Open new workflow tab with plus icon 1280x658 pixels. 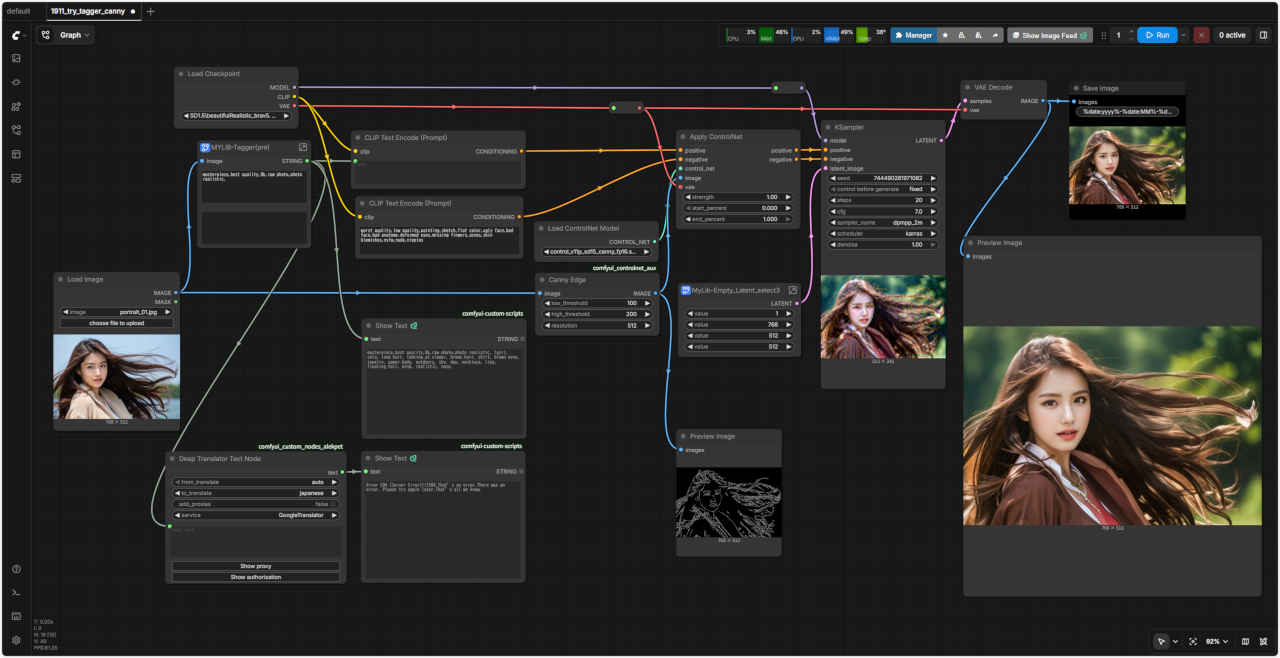coord(151,11)
